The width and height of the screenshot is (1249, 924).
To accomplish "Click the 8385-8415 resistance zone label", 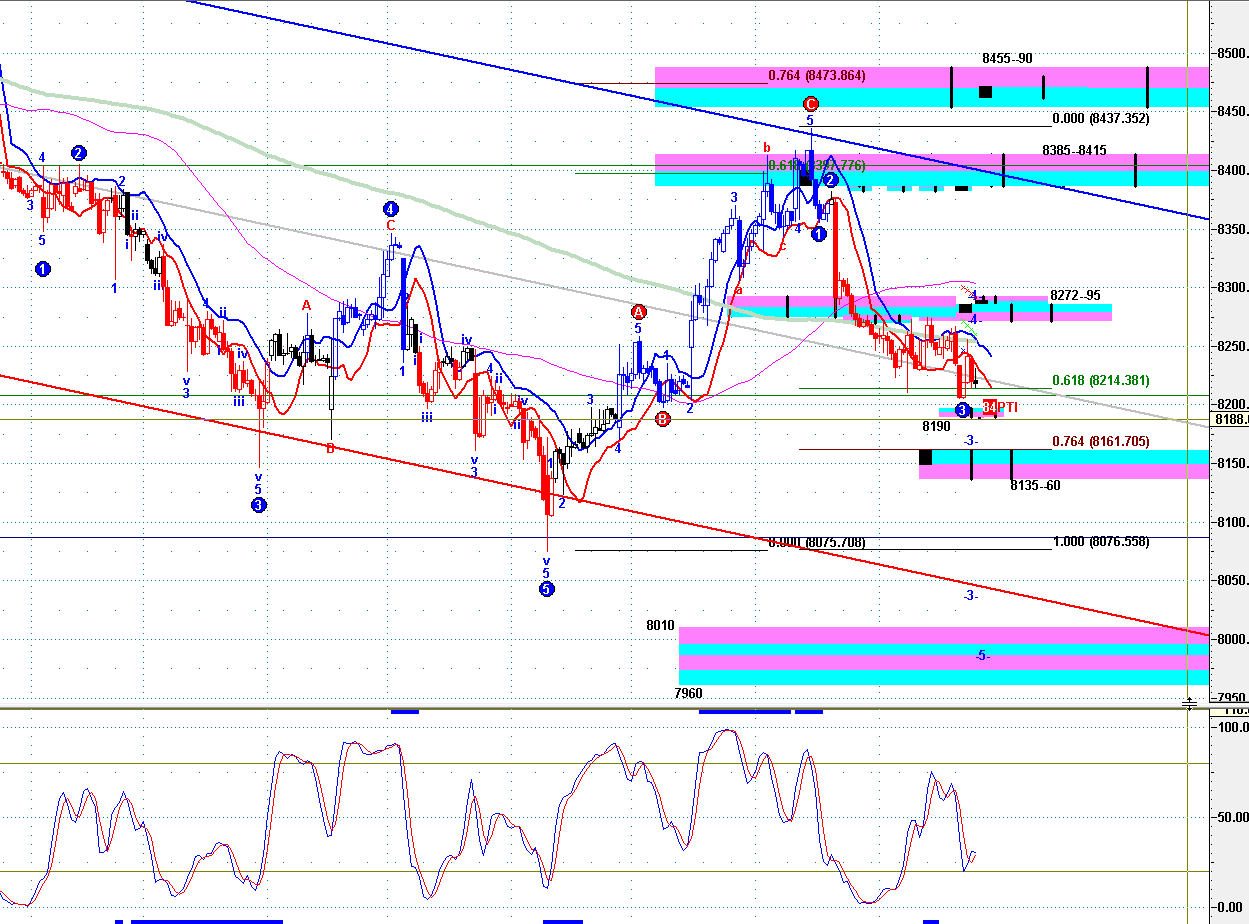I will tap(1074, 151).
